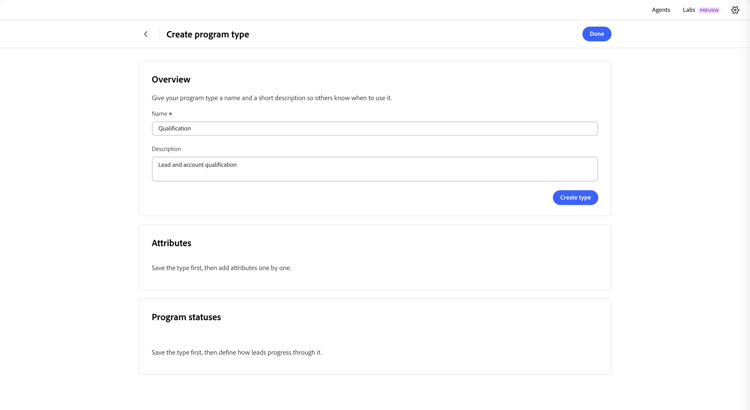Click the Overview helper text about naming
Screen dimensions: 750x410
[x=272, y=98]
